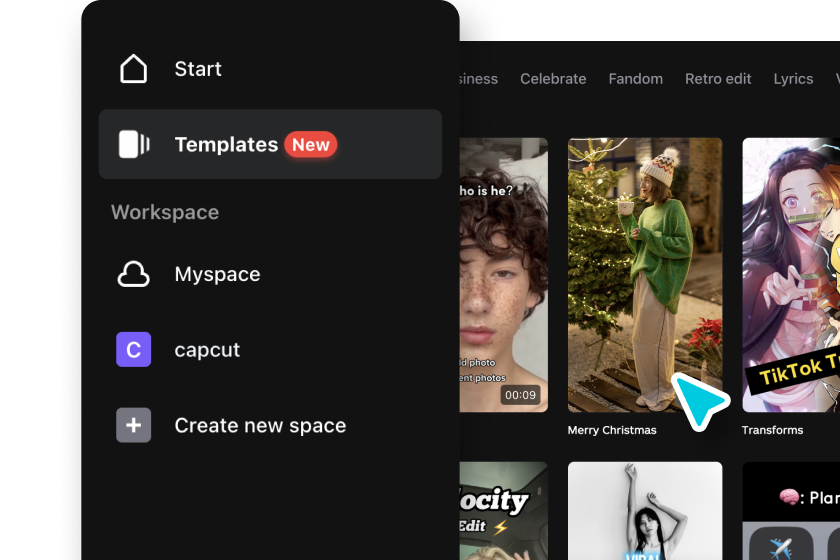Image resolution: width=840 pixels, height=560 pixels.
Task: Open the Merry Christmas template thumbnail
Action: (645, 275)
